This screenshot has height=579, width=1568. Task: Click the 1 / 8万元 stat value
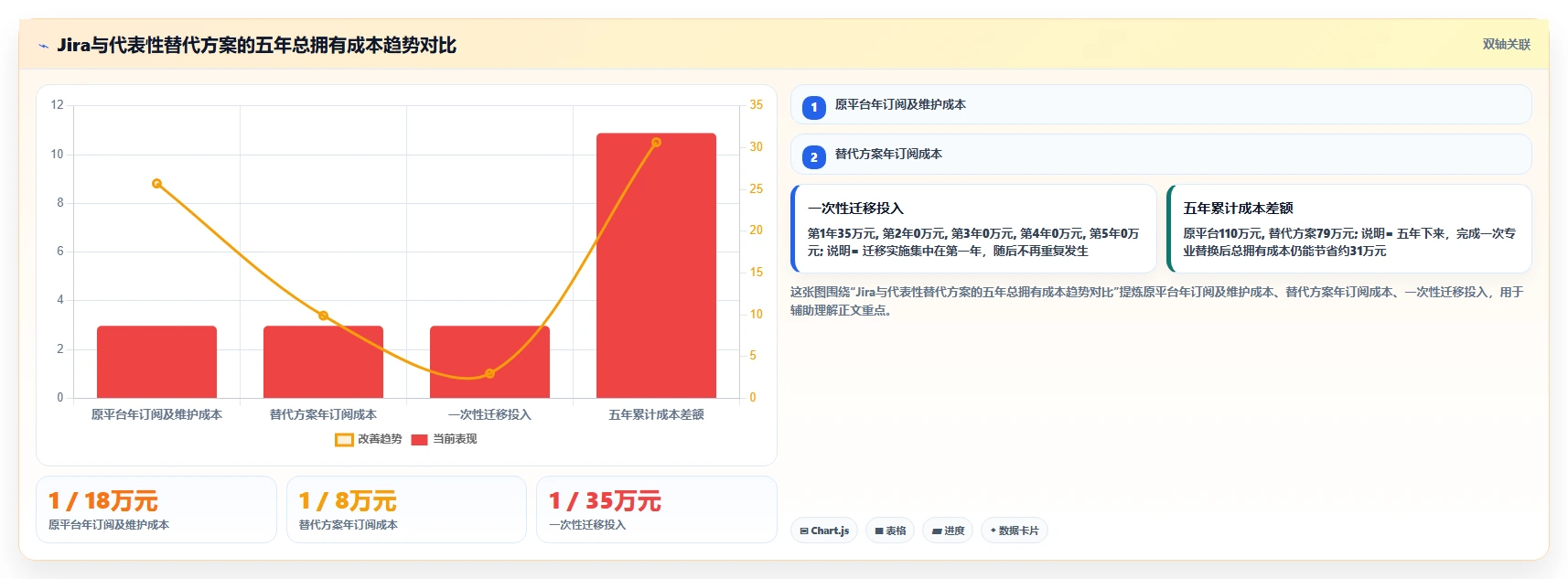[x=348, y=501]
